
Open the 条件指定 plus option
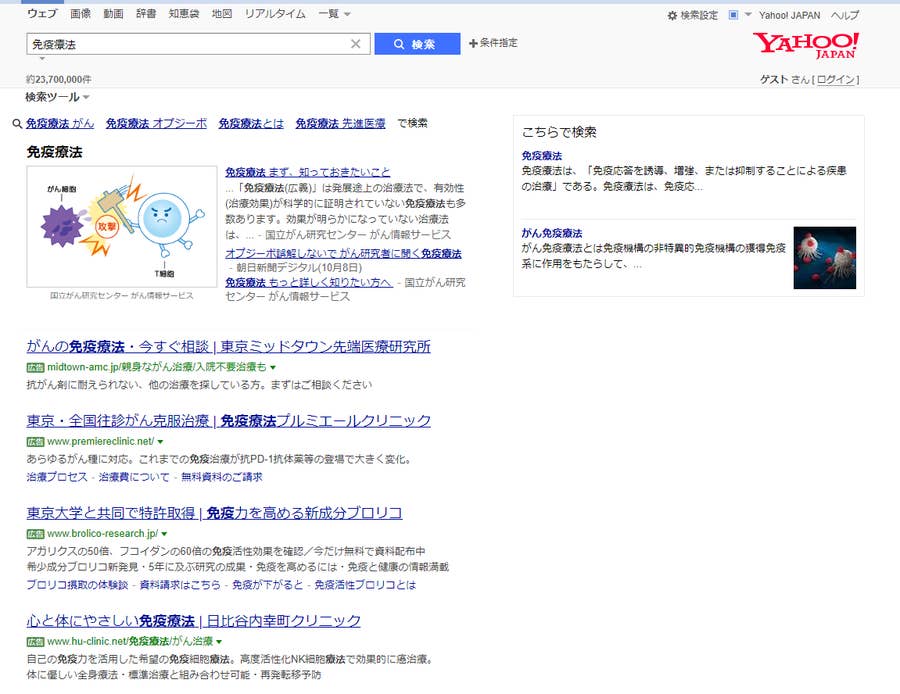pyautogui.click(x=493, y=43)
